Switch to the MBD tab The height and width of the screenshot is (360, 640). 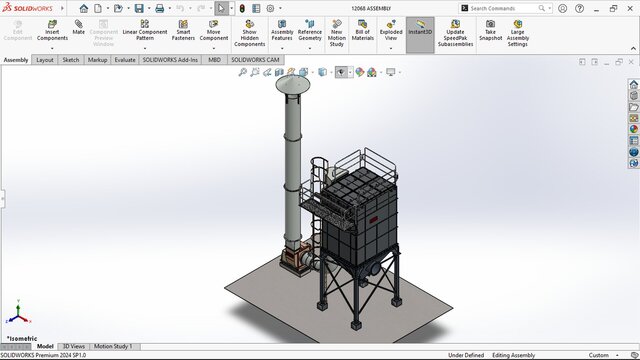tap(214, 60)
